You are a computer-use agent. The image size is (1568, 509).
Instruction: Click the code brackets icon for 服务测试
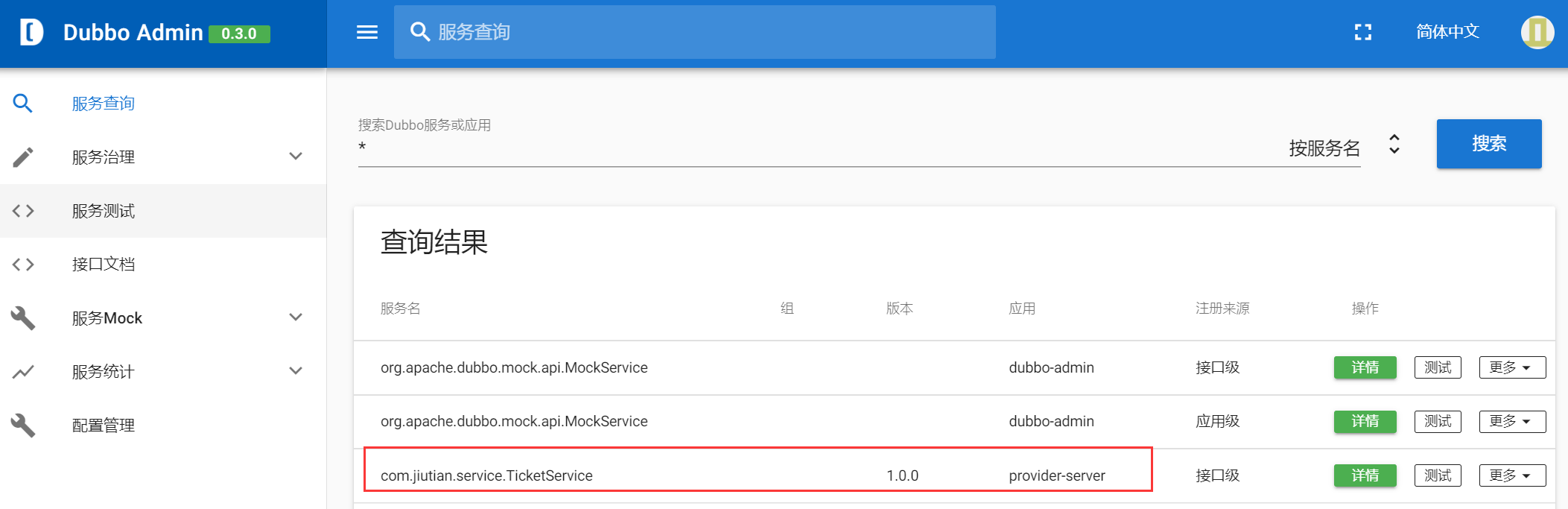[x=23, y=211]
